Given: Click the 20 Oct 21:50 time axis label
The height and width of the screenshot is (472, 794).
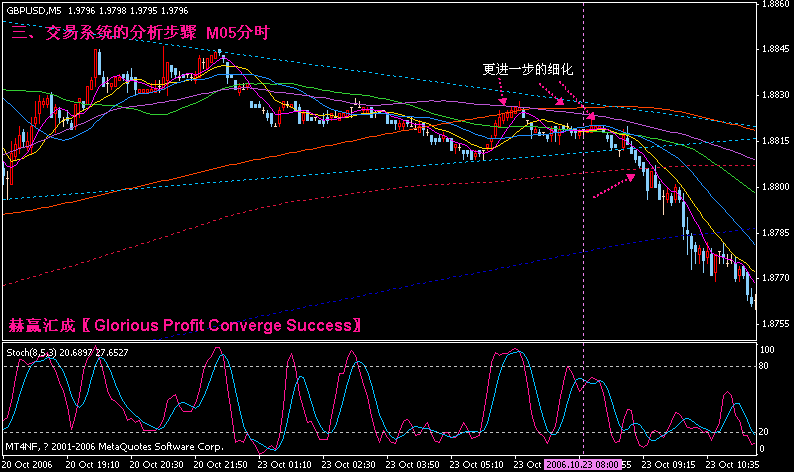Looking at the screenshot, I should [x=222, y=465].
